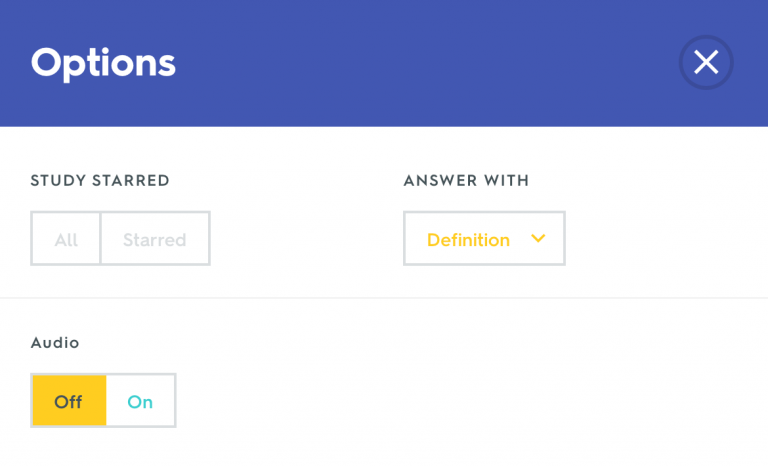The width and height of the screenshot is (768, 466).
Task: Select the yellow Off audio segment
Action: coord(69,400)
